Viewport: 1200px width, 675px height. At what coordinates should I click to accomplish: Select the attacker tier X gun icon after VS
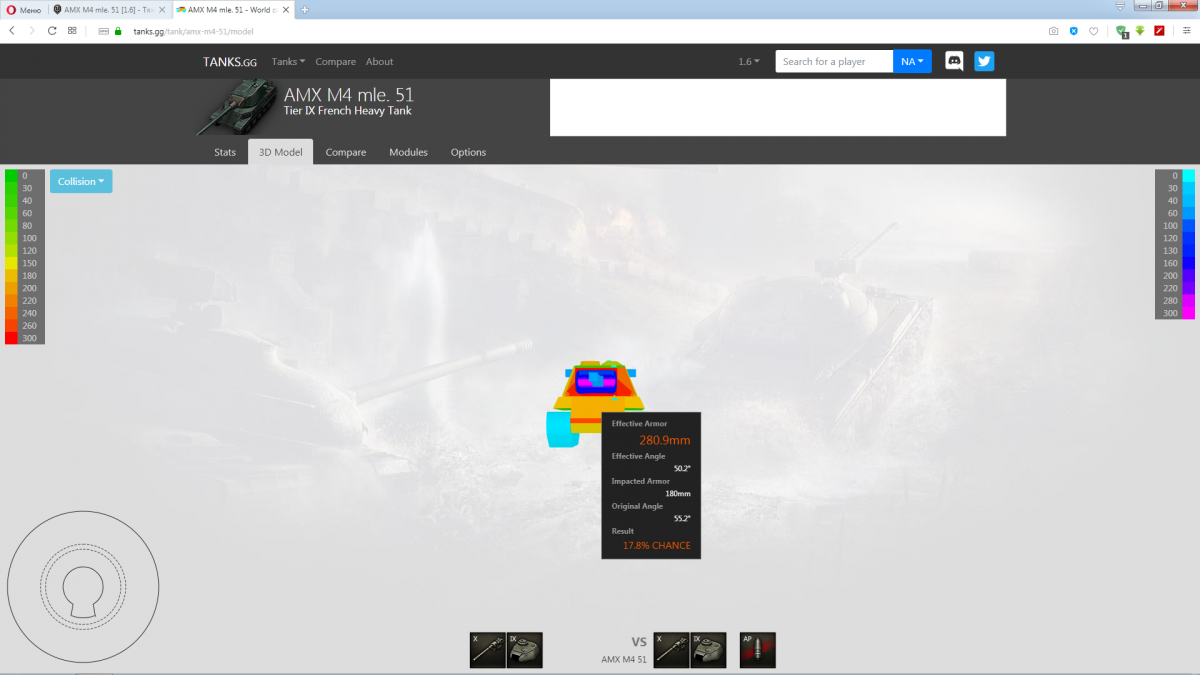(672, 650)
